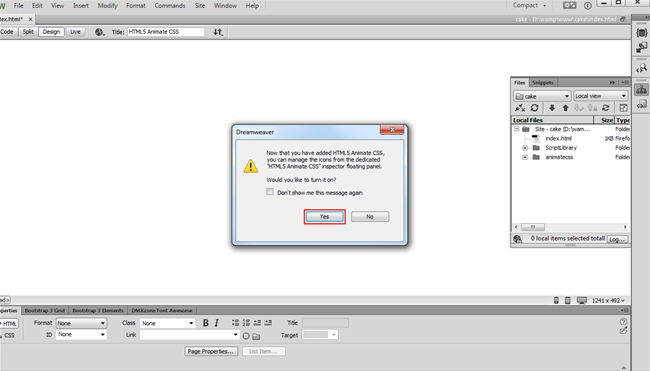This screenshot has height=371, width=650.
Task: Open the Commands menu
Action: coord(170,5)
